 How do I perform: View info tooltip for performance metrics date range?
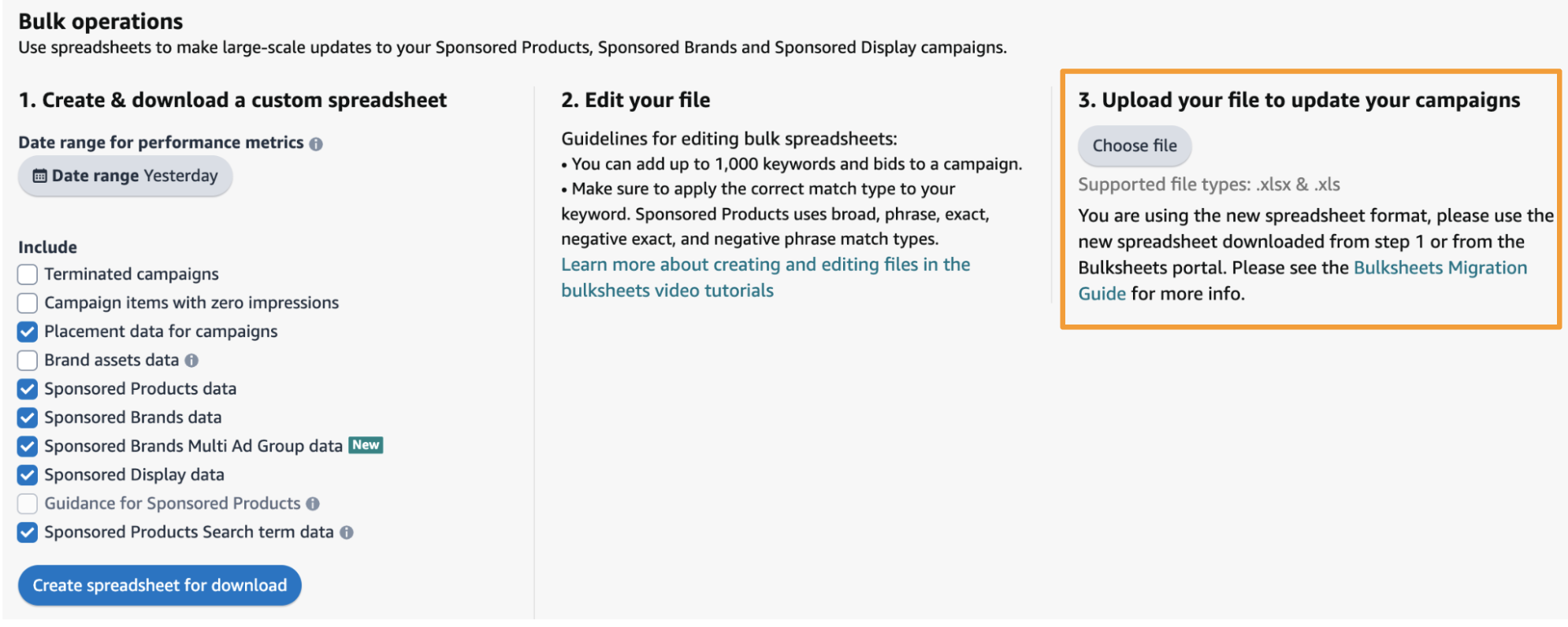tap(318, 143)
